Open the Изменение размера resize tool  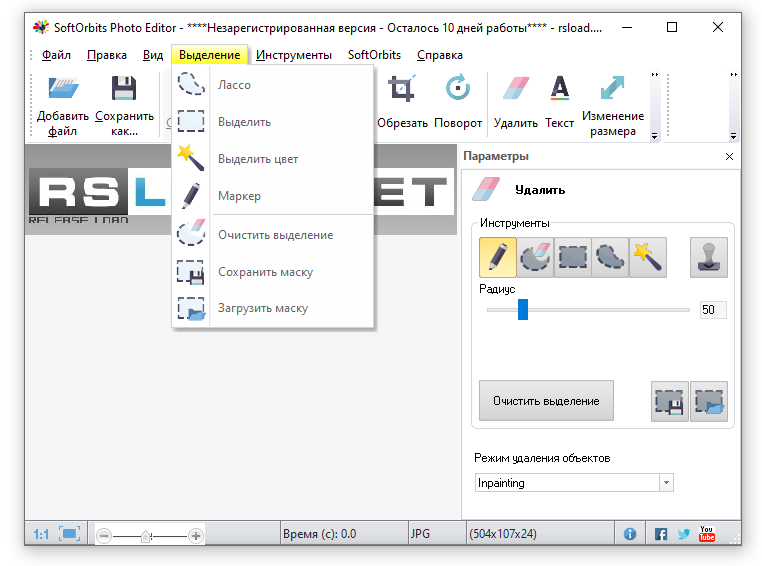click(x=613, y=106)
